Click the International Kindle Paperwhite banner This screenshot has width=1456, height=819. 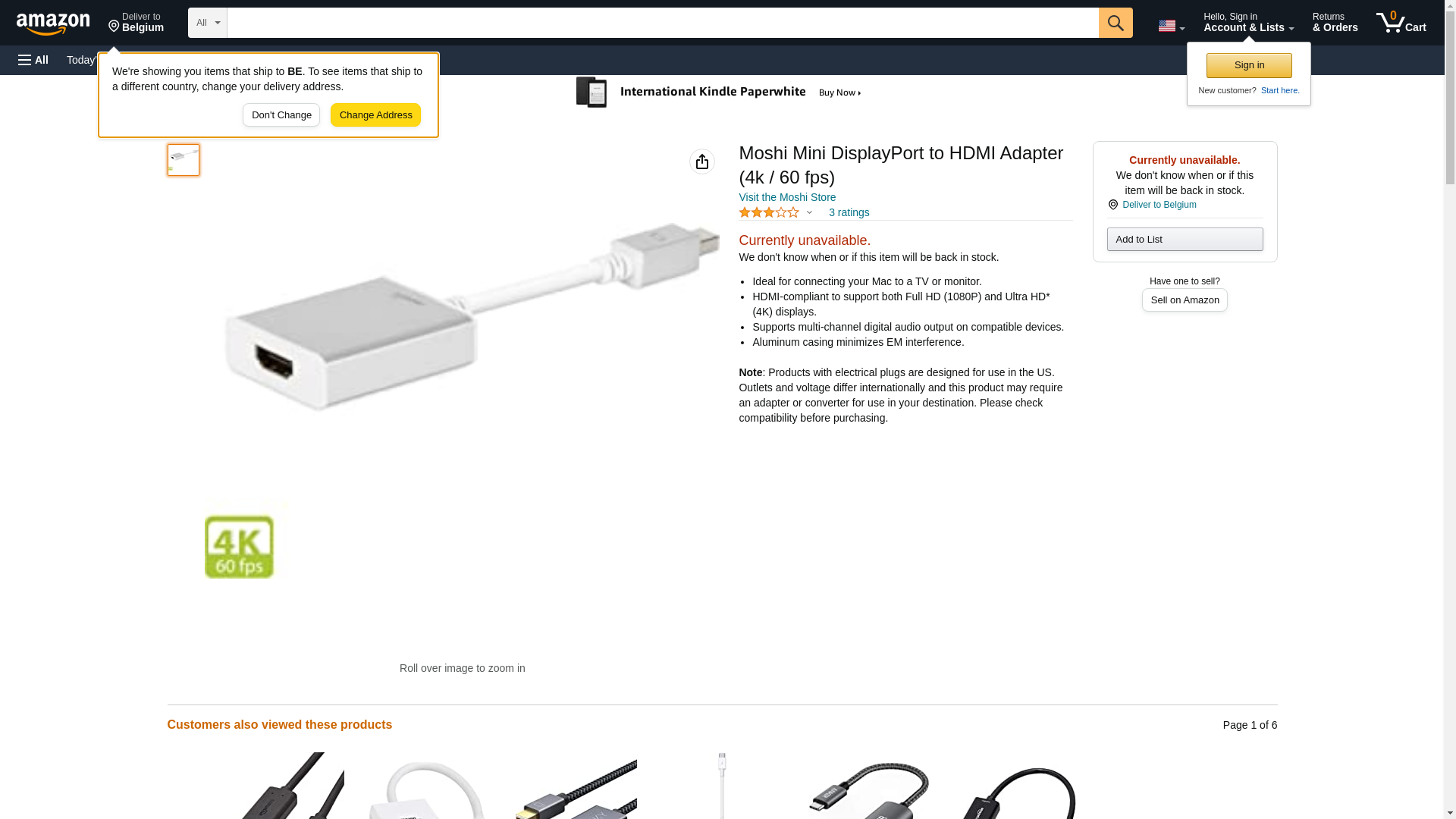[x=720, y=92]
